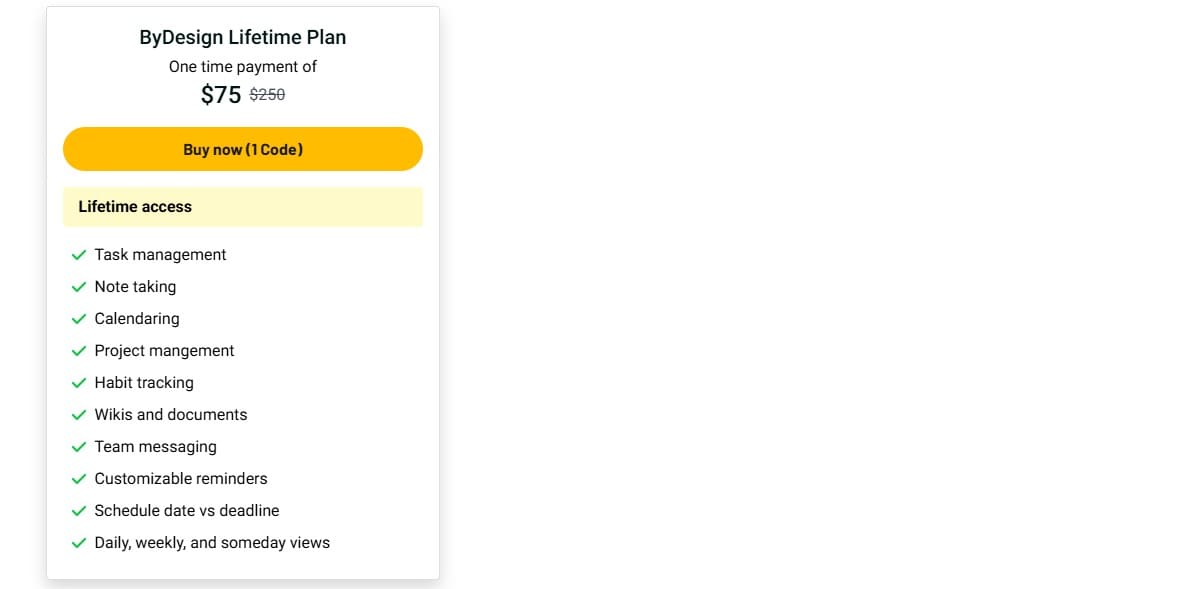
Task: Click the checkmark next to Note taking
Action: (79, 287)
